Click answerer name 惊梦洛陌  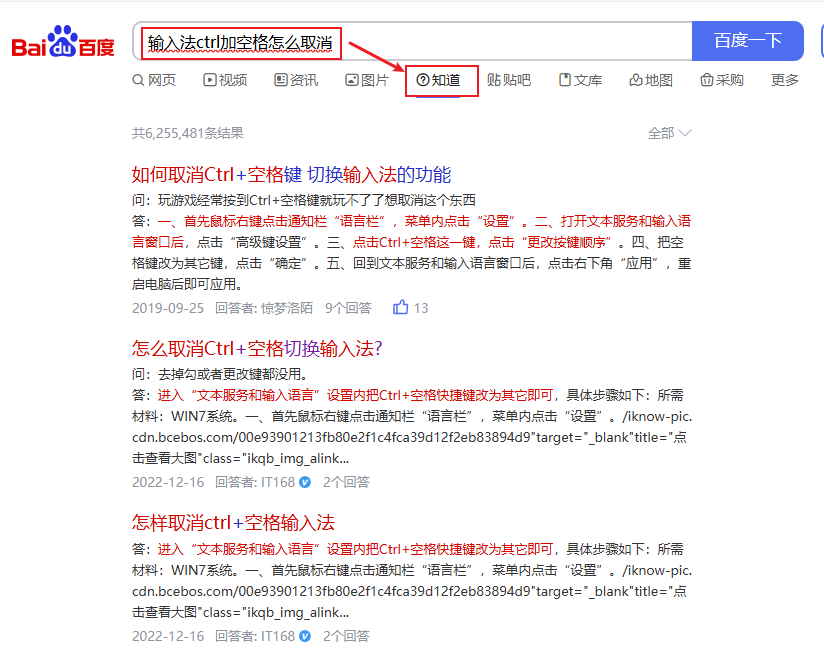(x=286, y=308)
